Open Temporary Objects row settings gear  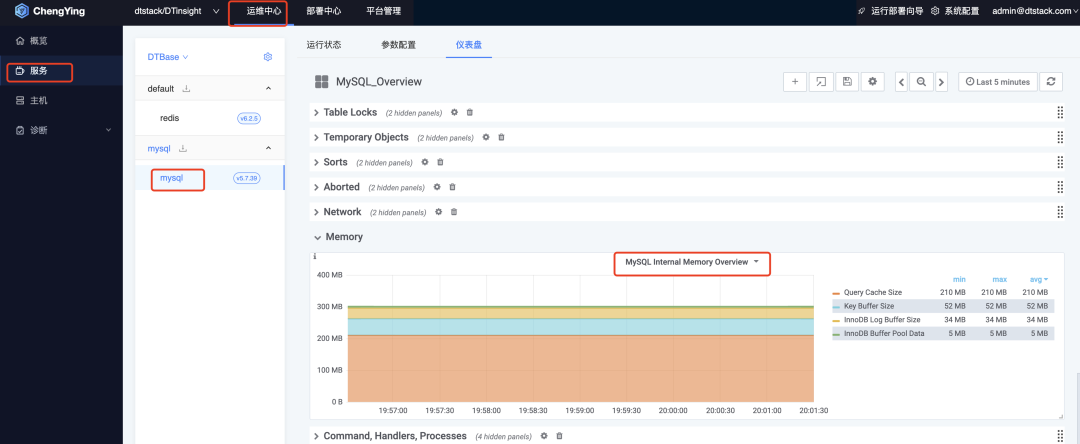[x=486, y=137]
